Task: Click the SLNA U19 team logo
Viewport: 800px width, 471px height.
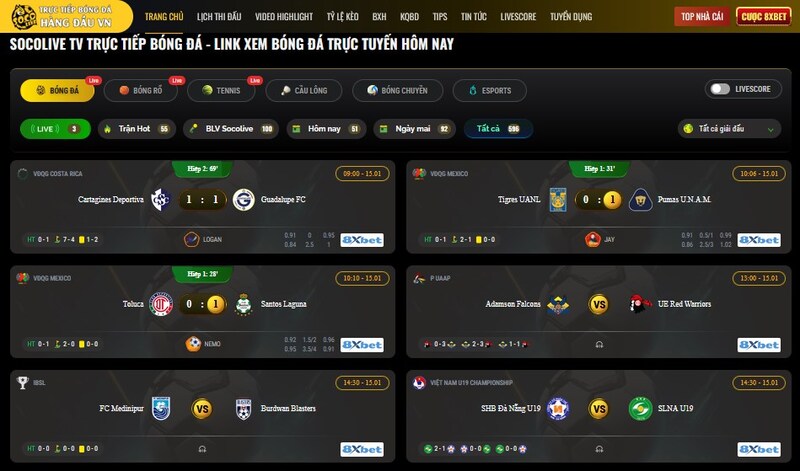Action: [640, 409]
